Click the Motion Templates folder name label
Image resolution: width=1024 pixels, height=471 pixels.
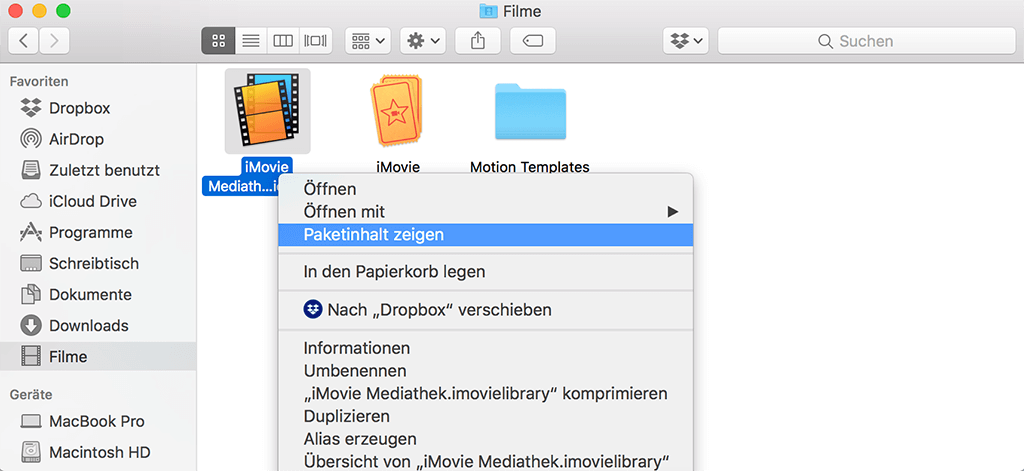530,167
